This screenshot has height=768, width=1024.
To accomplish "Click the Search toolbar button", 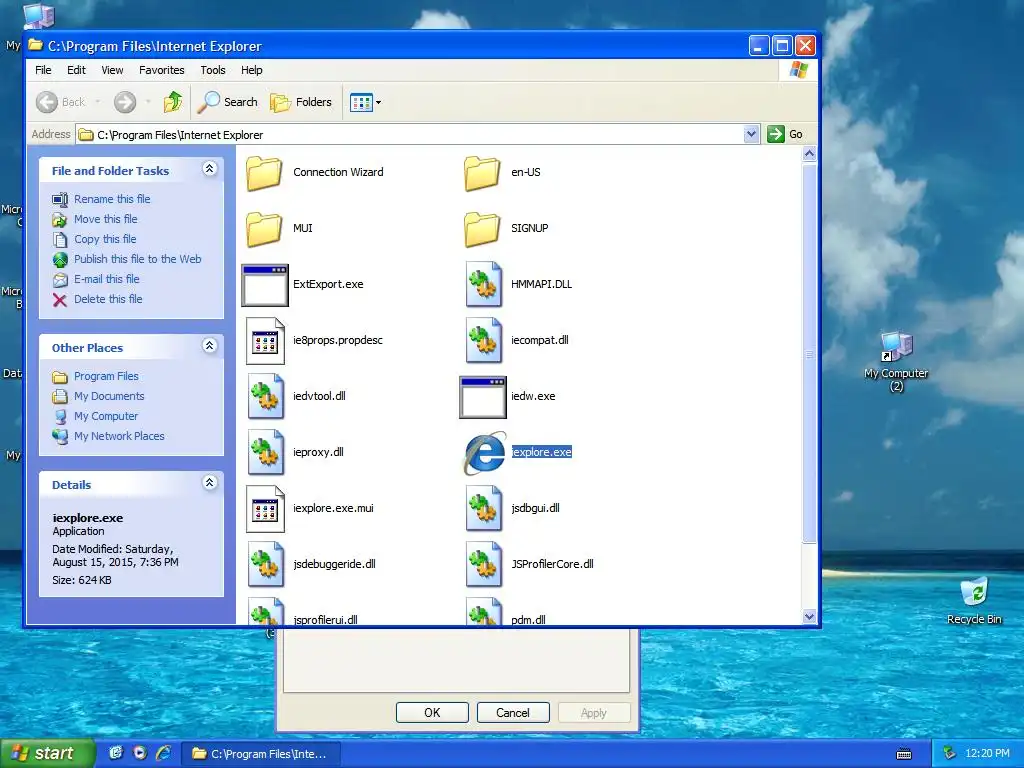I will coord(228,102).
